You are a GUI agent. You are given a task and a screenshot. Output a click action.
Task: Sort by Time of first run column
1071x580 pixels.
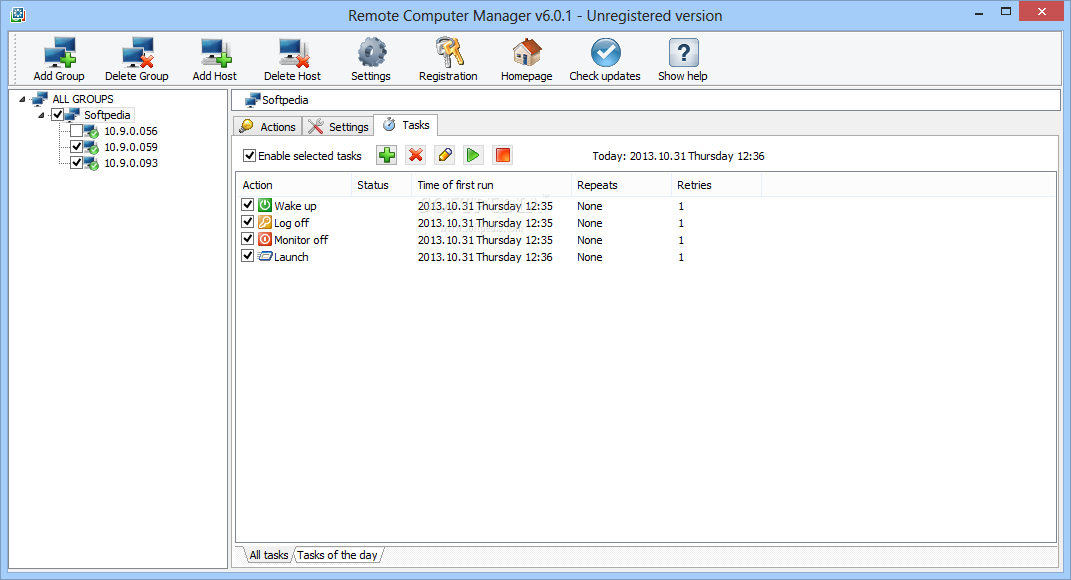[x=491, y=185]
